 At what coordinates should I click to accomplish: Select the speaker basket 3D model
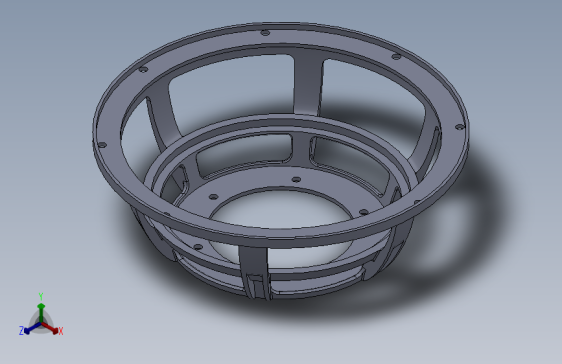coord(281,160)
